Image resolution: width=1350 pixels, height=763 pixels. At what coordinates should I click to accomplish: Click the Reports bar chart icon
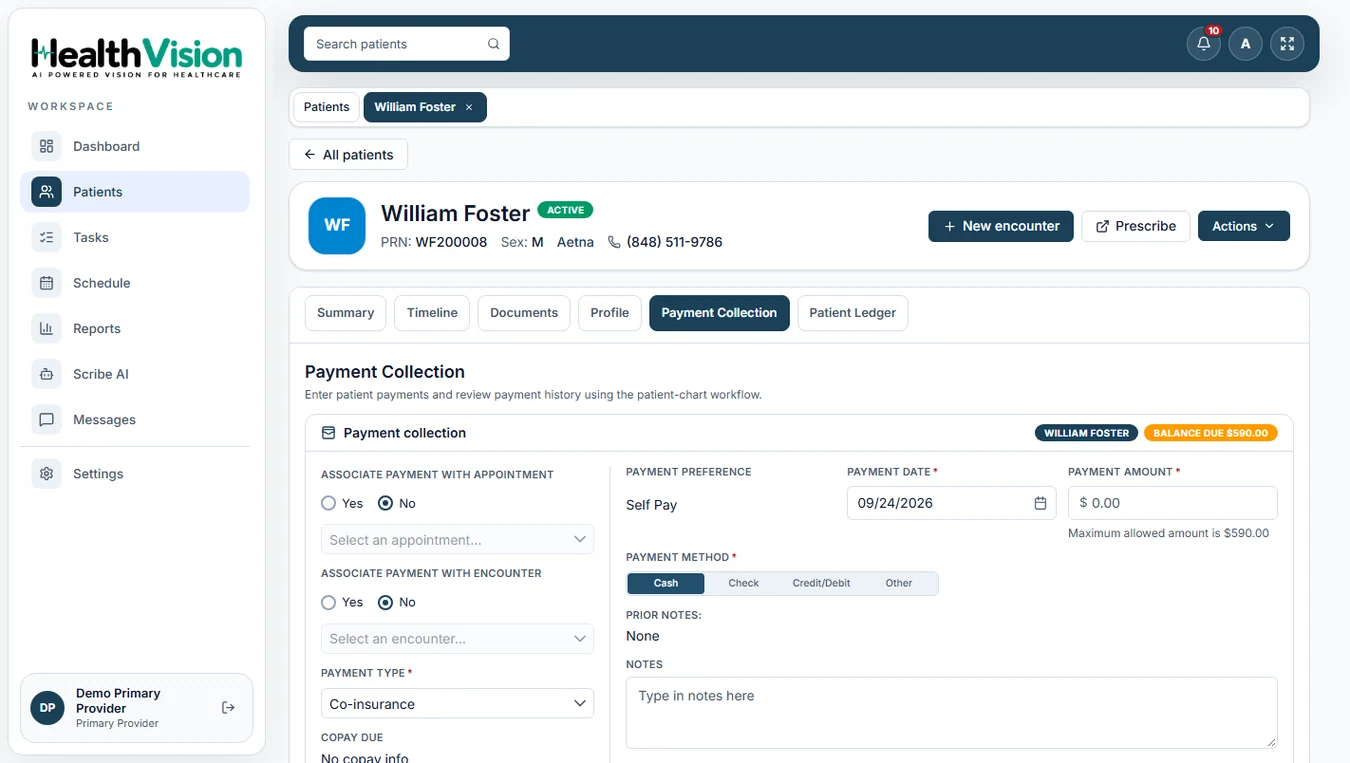[46, 328]
